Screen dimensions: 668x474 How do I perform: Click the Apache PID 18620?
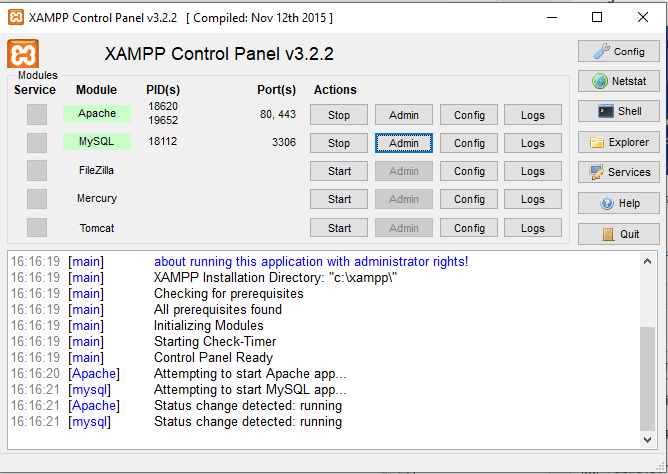point(163,106)
